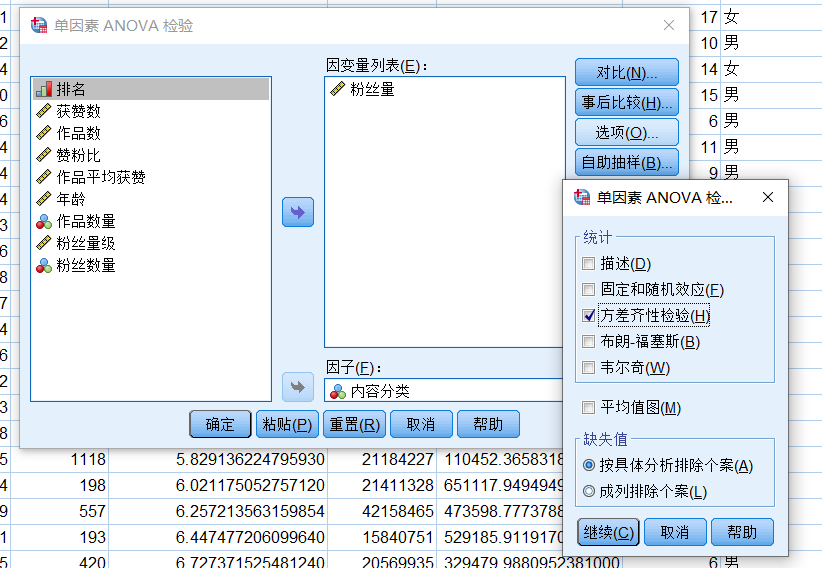Viewport: 822px width, 568px height.
Task: Open the 选项(O)... dialog
Action: (x=627, y=132)
